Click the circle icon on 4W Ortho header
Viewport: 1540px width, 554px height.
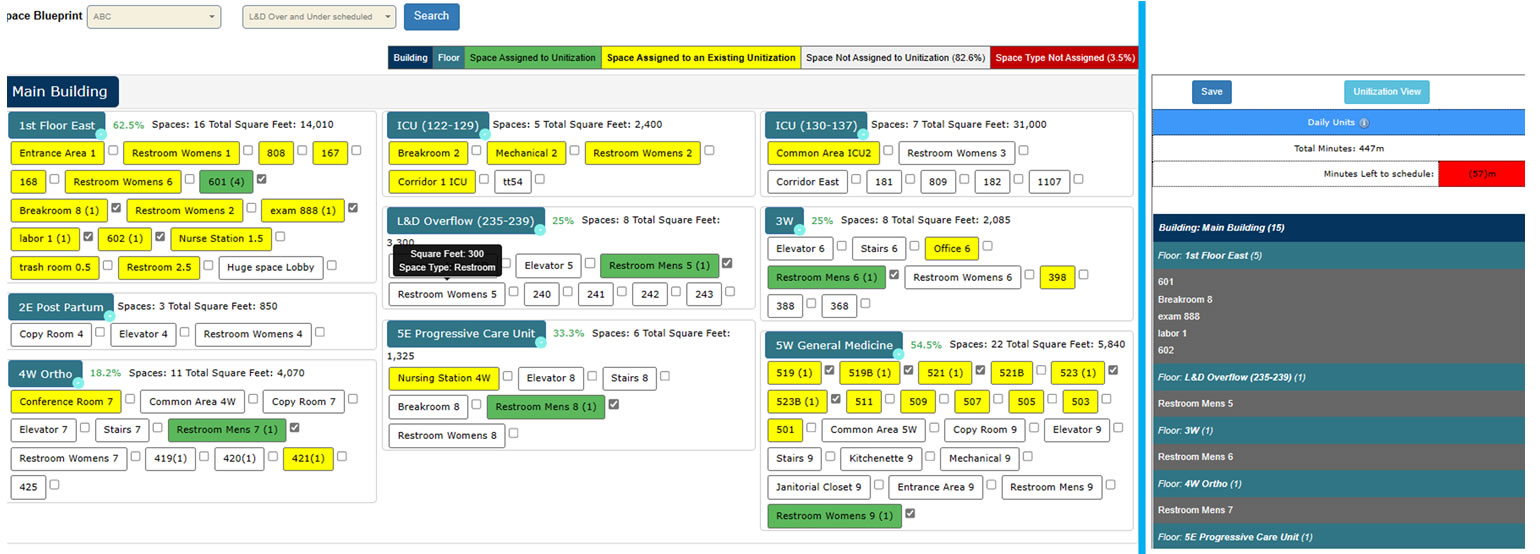pyautogui.click(x=78, y=382)
